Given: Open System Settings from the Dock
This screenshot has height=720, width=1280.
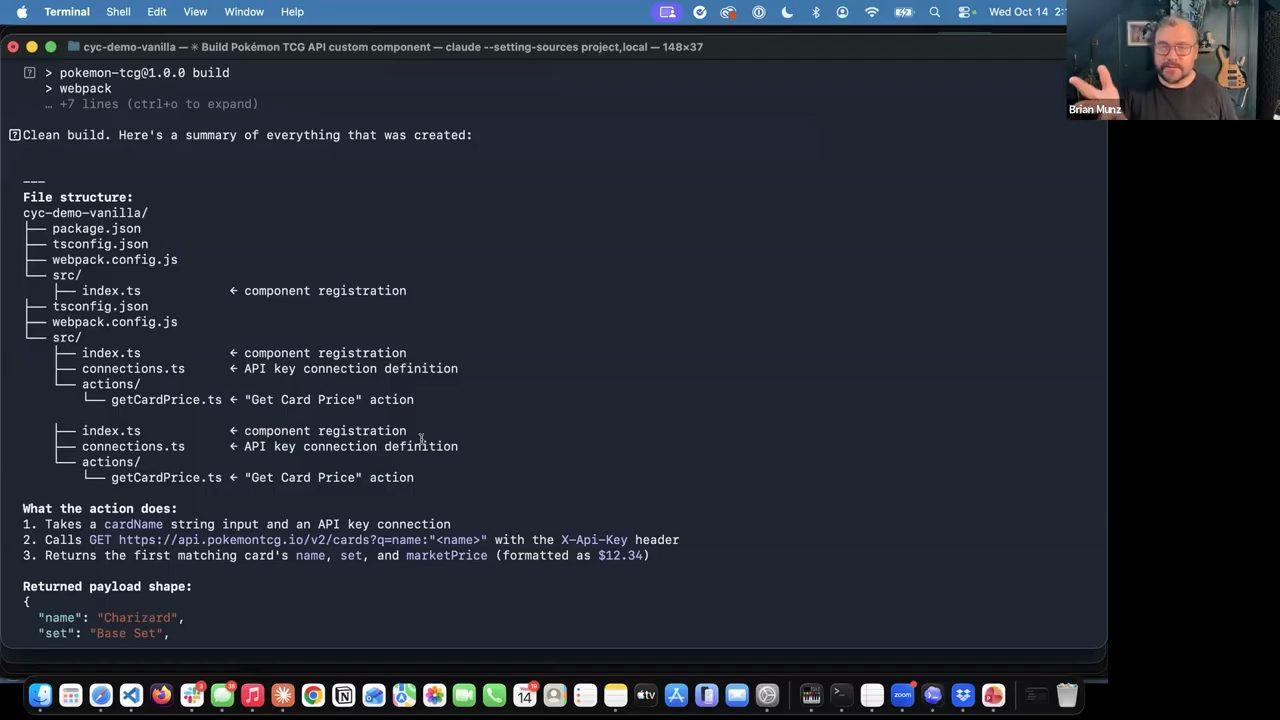Looking at the screenshot, I should click(767, 695).
